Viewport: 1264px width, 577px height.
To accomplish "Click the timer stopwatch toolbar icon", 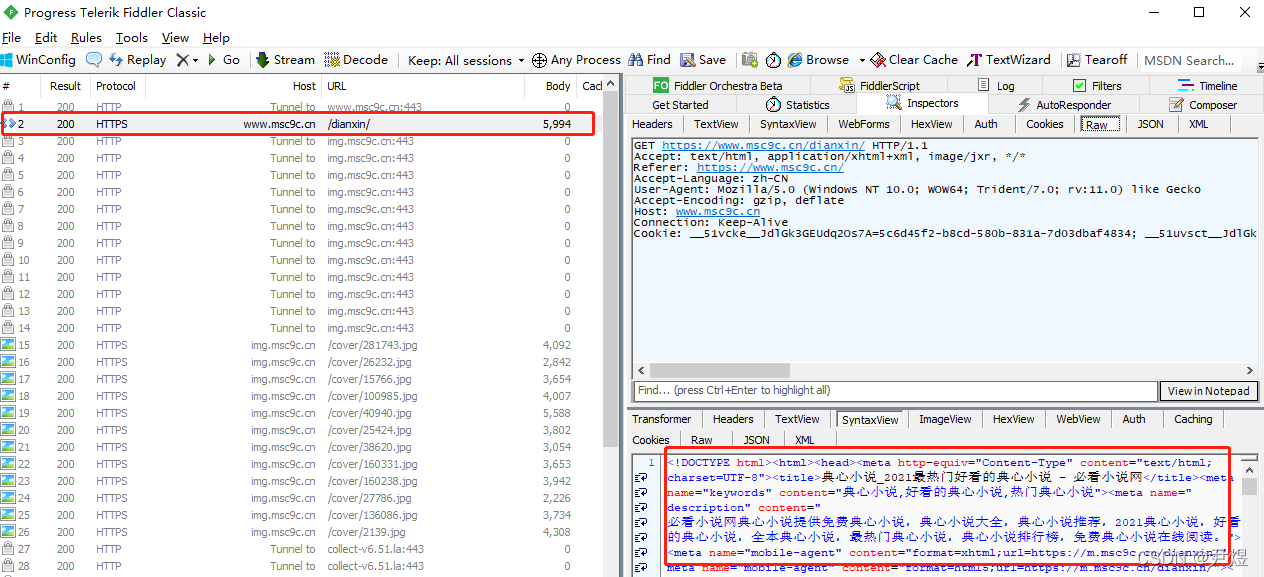I will (773, 60).
